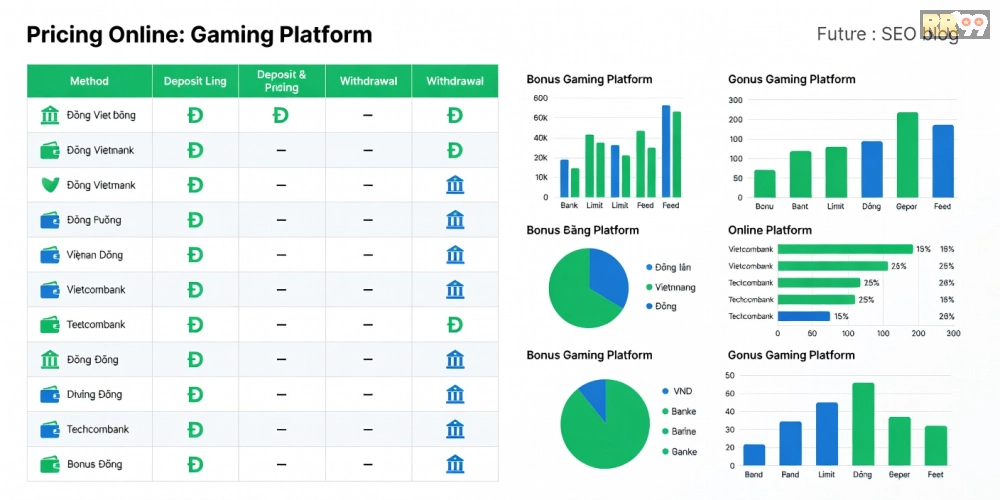
Task: Click the RR99 logo in the corner
Action: (x=968, y=26)
